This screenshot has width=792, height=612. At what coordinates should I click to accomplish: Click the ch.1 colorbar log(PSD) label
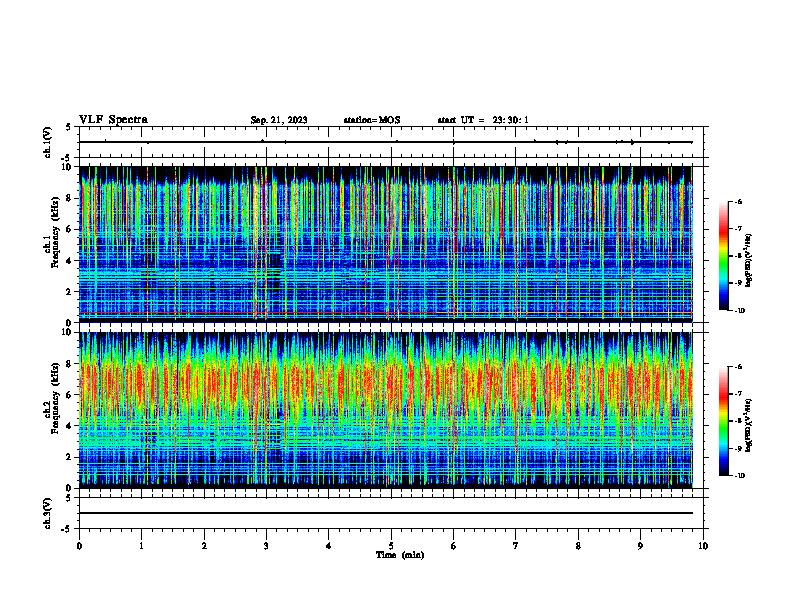(x=749, y=260)
